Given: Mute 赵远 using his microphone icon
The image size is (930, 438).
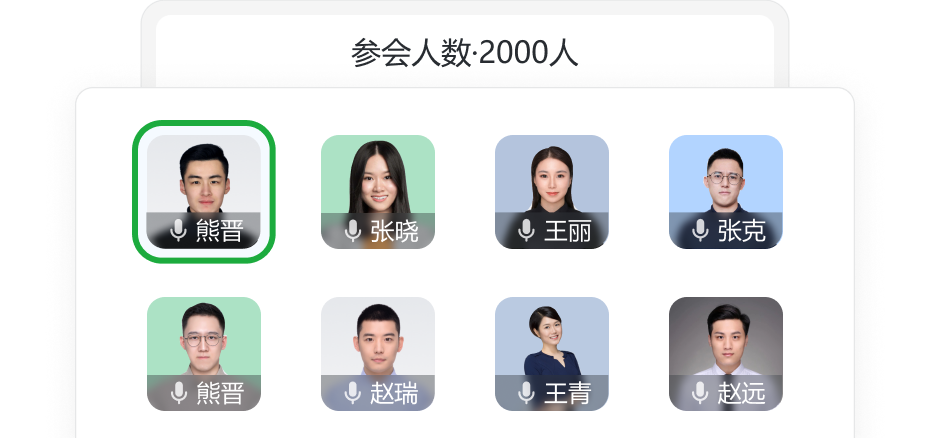Looking at the screenshot, I should [700, 393].
